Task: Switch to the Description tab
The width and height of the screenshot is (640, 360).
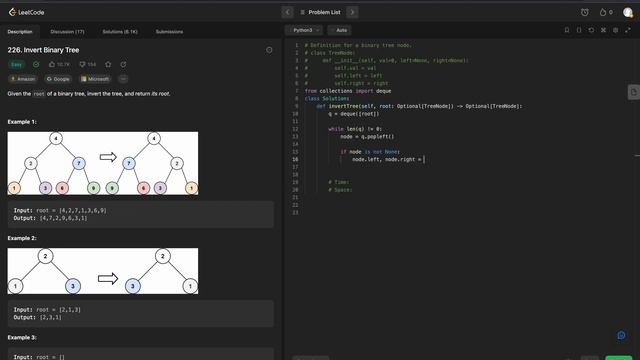Action: 20,31
